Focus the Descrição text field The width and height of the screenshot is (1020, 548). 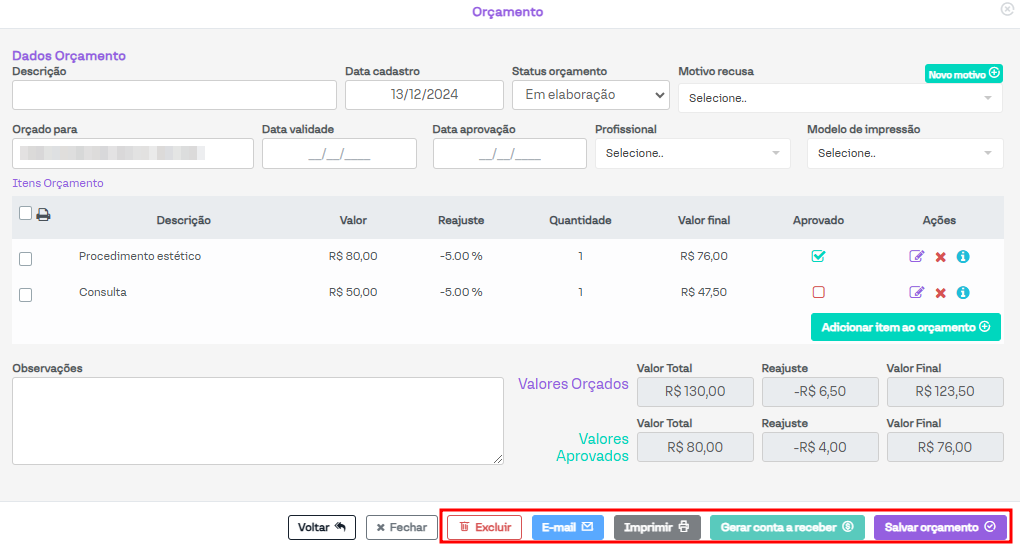[x=174, y=95]
